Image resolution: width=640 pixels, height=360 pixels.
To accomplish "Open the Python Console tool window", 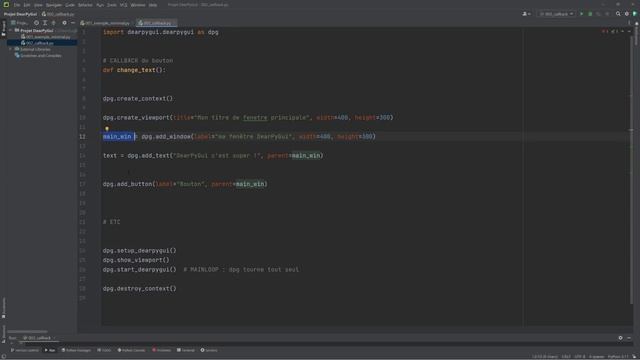I will (131, 350).
